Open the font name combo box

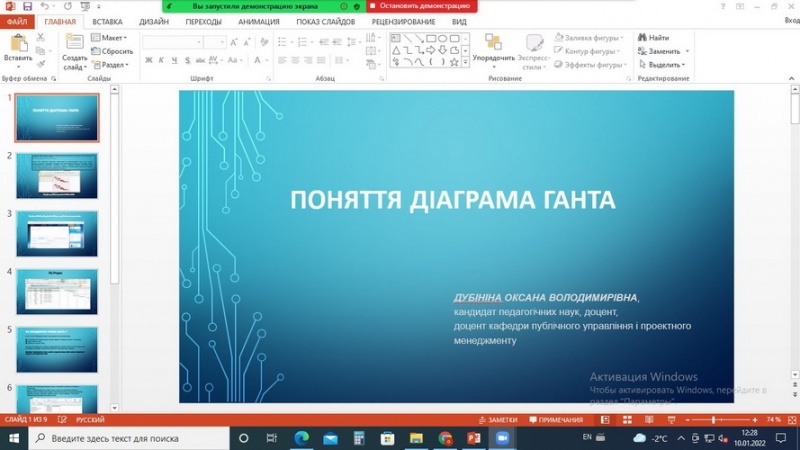[x=172, y=42]
